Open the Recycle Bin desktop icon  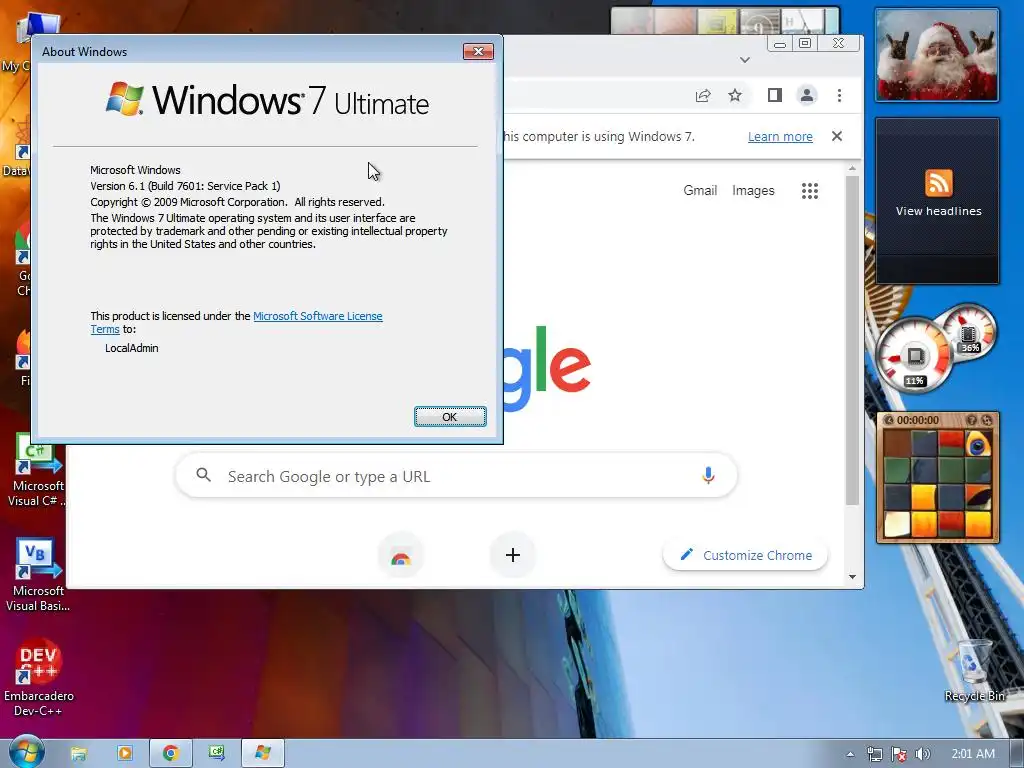coord(974,671)
